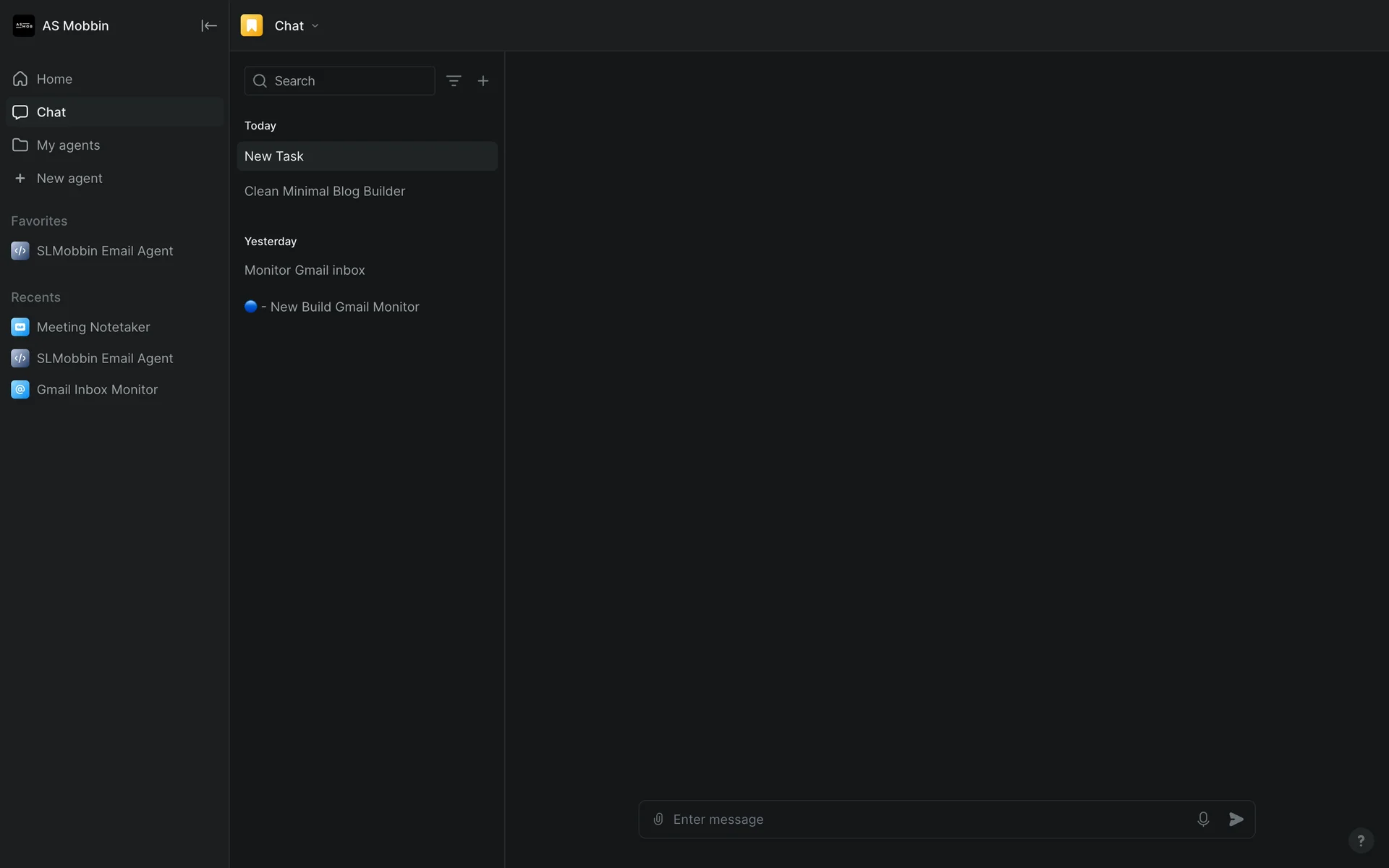Click the filter chats icon

[x=454, y=81]
